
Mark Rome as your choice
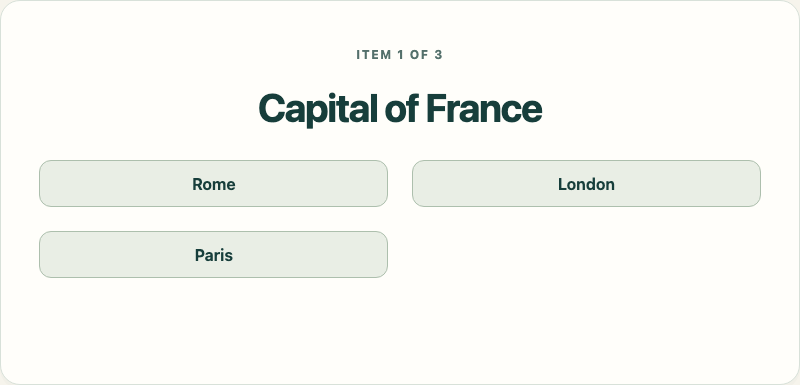click(x=213, y=184)
